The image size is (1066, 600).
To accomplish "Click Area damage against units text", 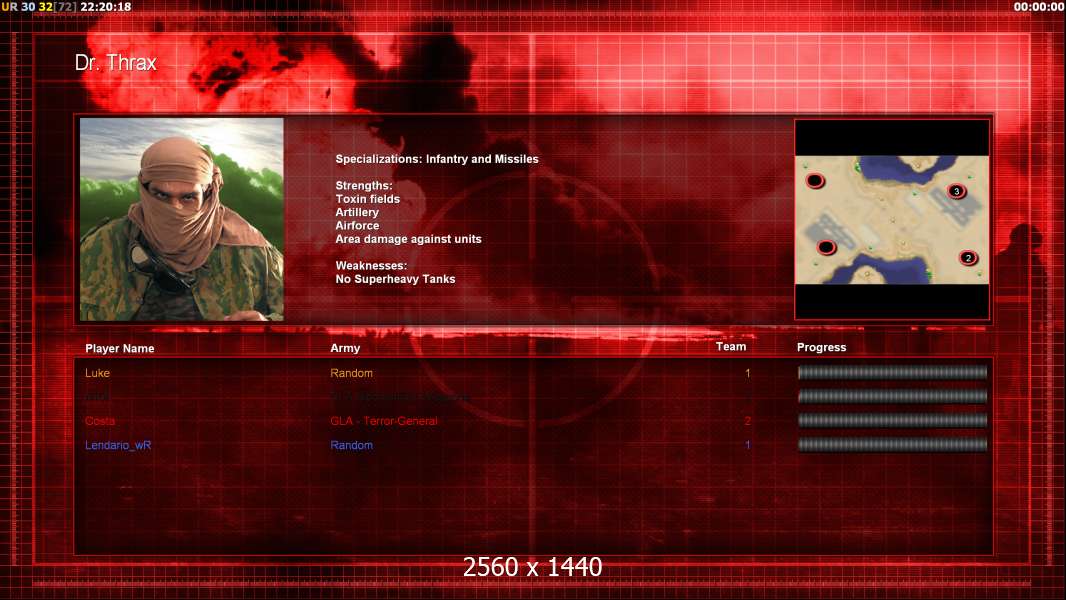I will tap(408, 239).
